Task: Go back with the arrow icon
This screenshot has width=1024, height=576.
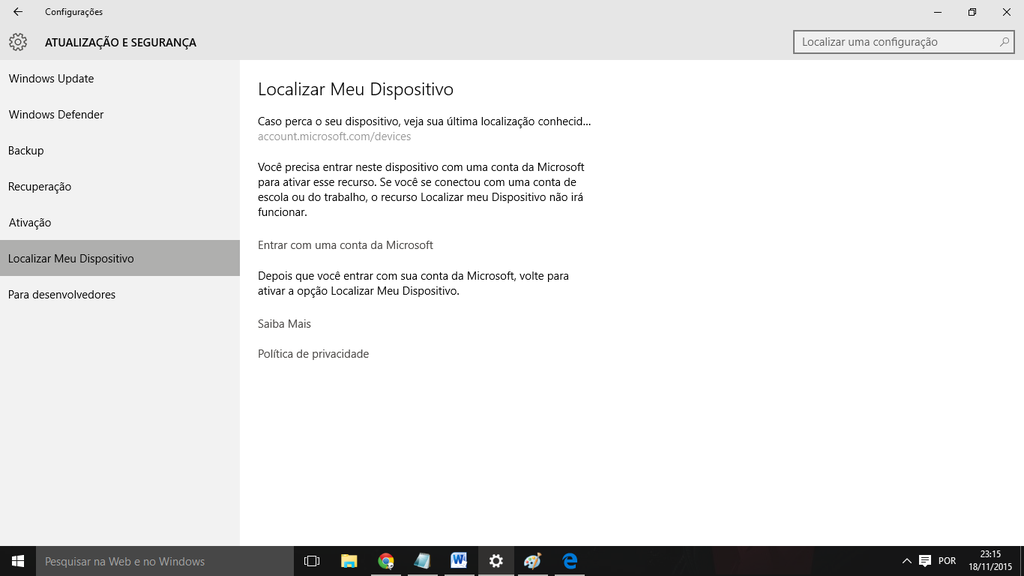Action: 18,12
